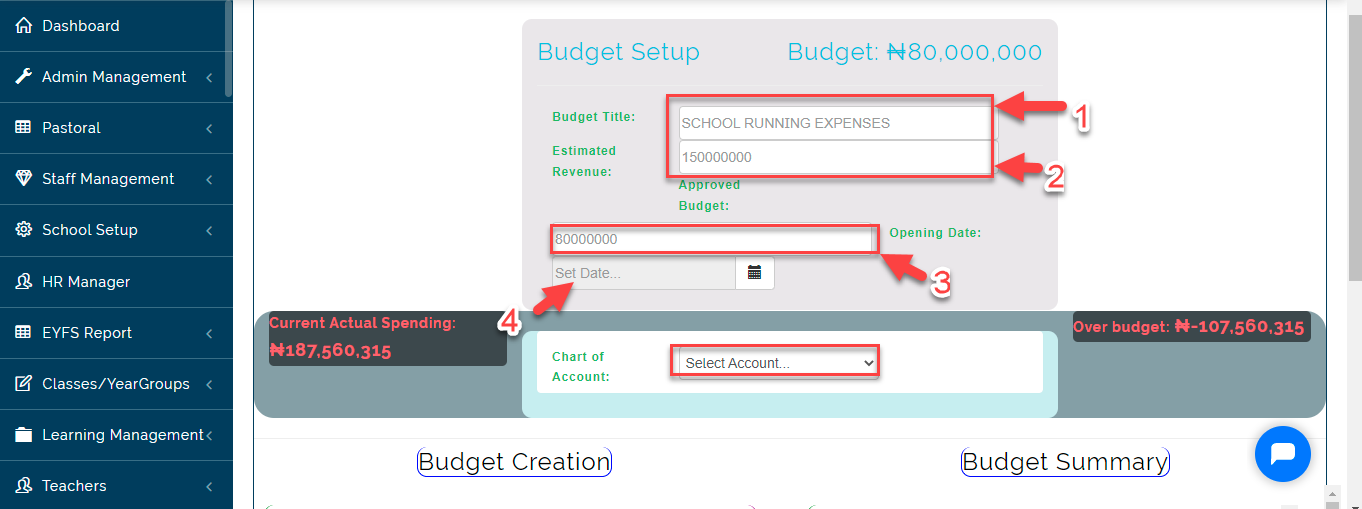
Task: Click the Admin Management wrench icon
Action: [x=24, y=77]
